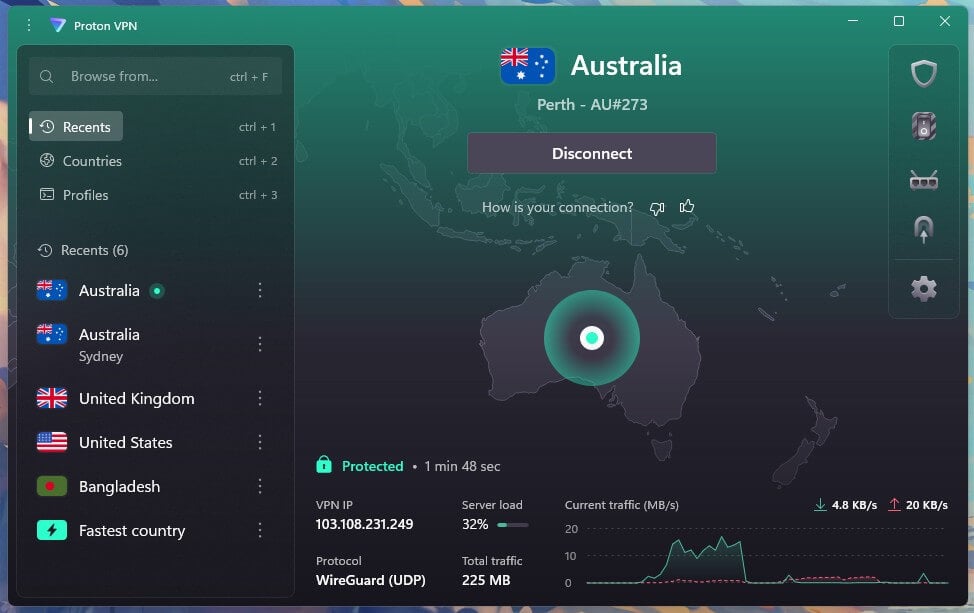Click the Disconnect button
Image resolution: width=974 pixels, height=613 pixels.
pos(592,153)
